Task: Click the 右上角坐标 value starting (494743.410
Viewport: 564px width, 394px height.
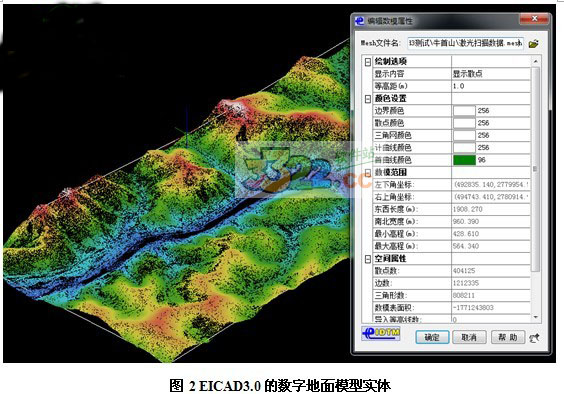Action: coord(491,197)
